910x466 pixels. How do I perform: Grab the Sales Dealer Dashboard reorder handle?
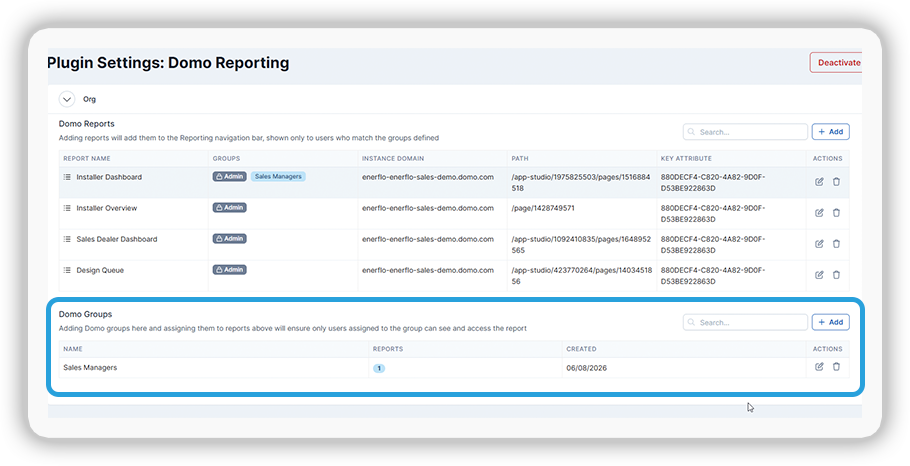67,239
